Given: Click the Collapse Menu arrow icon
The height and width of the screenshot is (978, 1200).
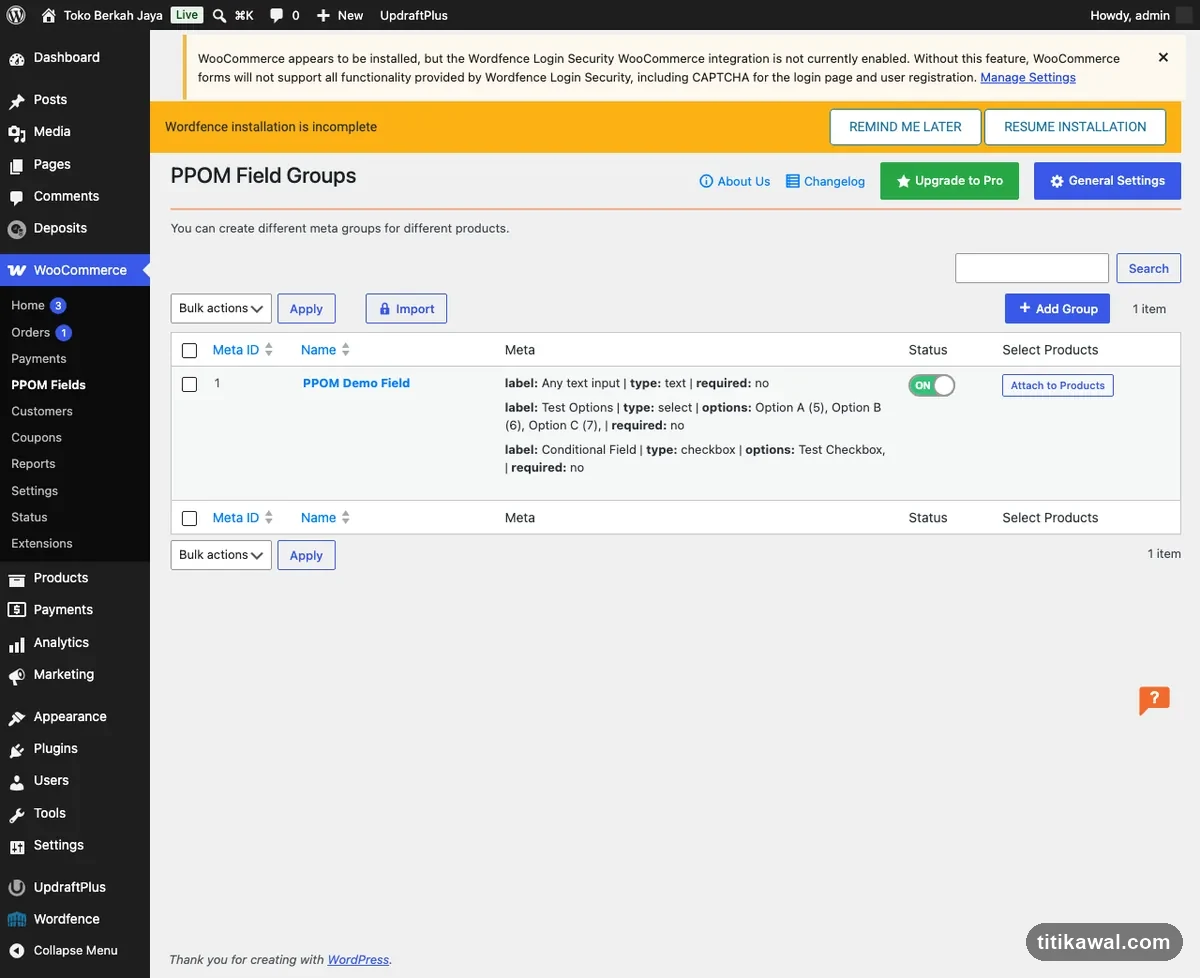Looking at the screenshot, I should click(x=17, y=951).
